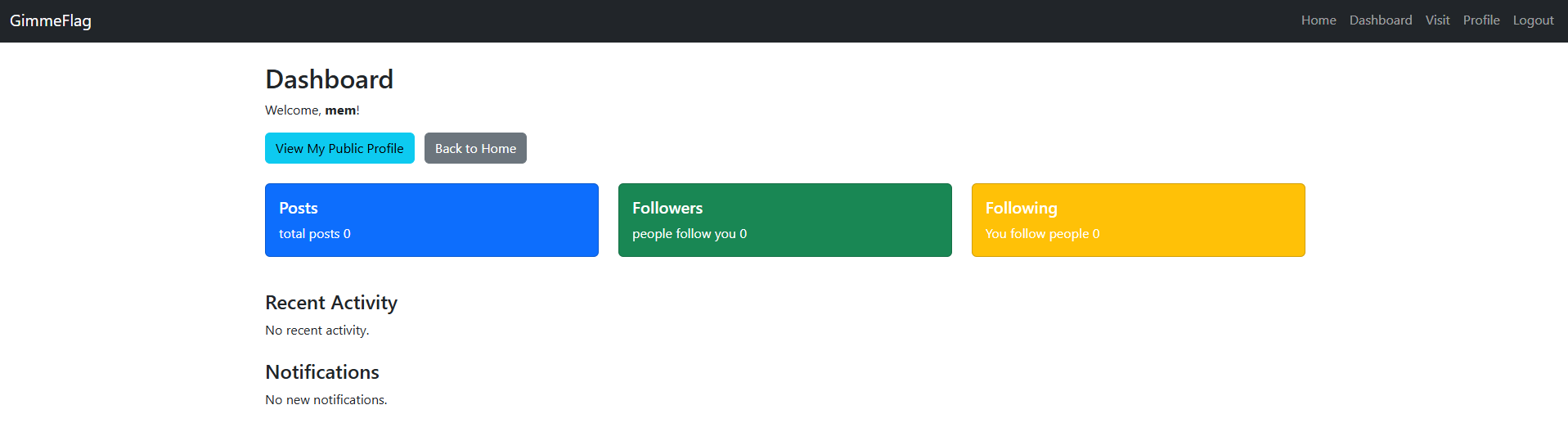1568x423 pixels.
Task: Select the yellow Following card
Action: [x=1139, y=220]
